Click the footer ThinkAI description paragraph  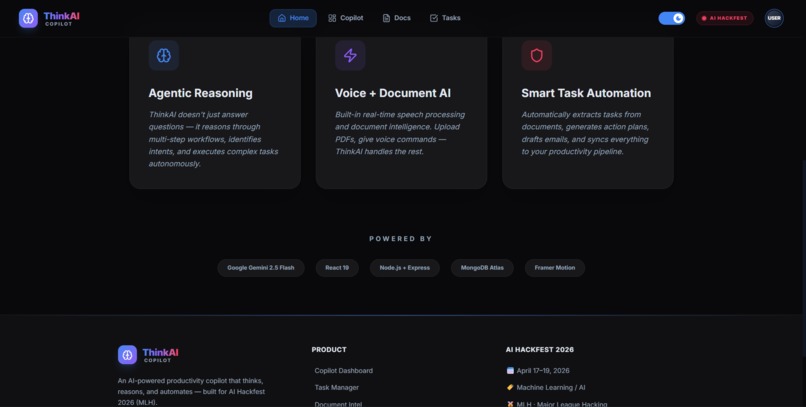coord(191,392)
